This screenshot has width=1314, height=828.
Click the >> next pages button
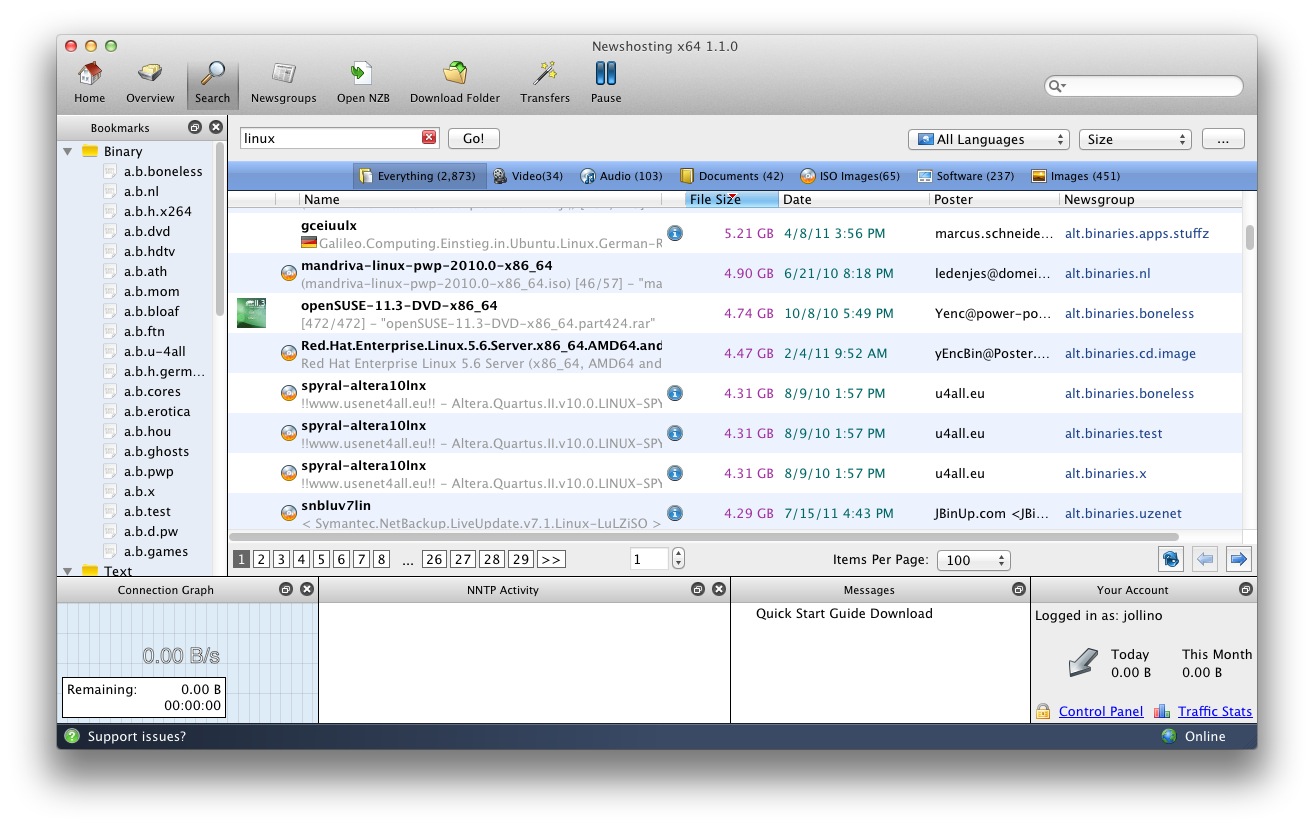[551, 560]
